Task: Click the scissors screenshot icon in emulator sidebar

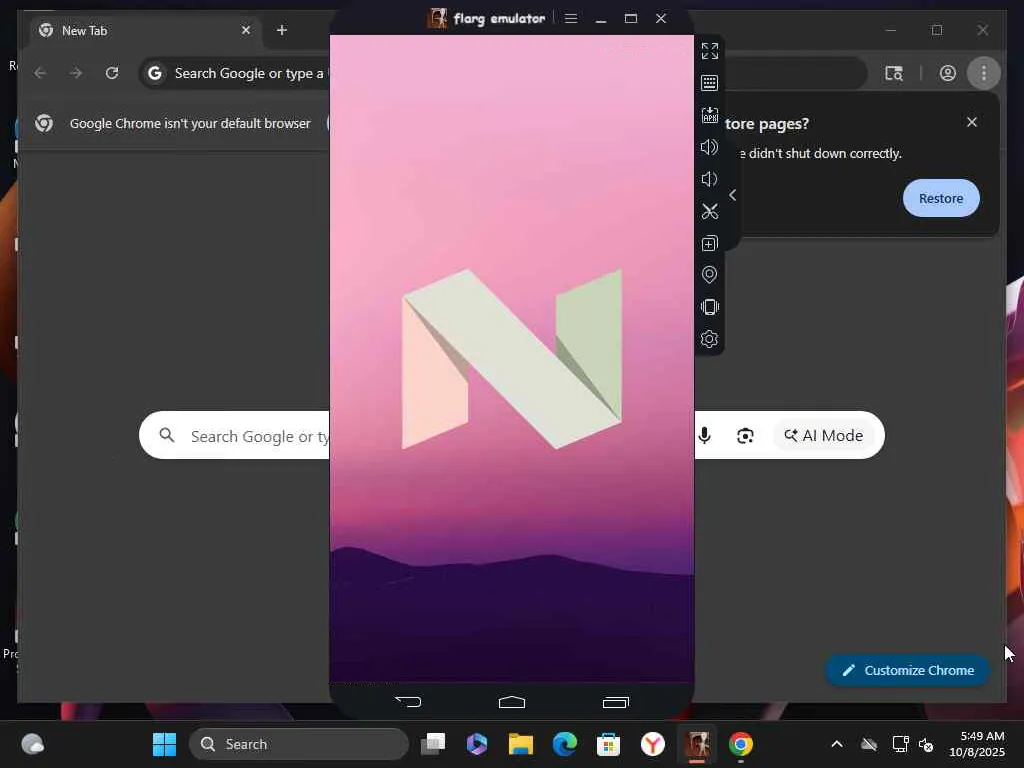Action: pyautogui.click(x=709, y=211)
